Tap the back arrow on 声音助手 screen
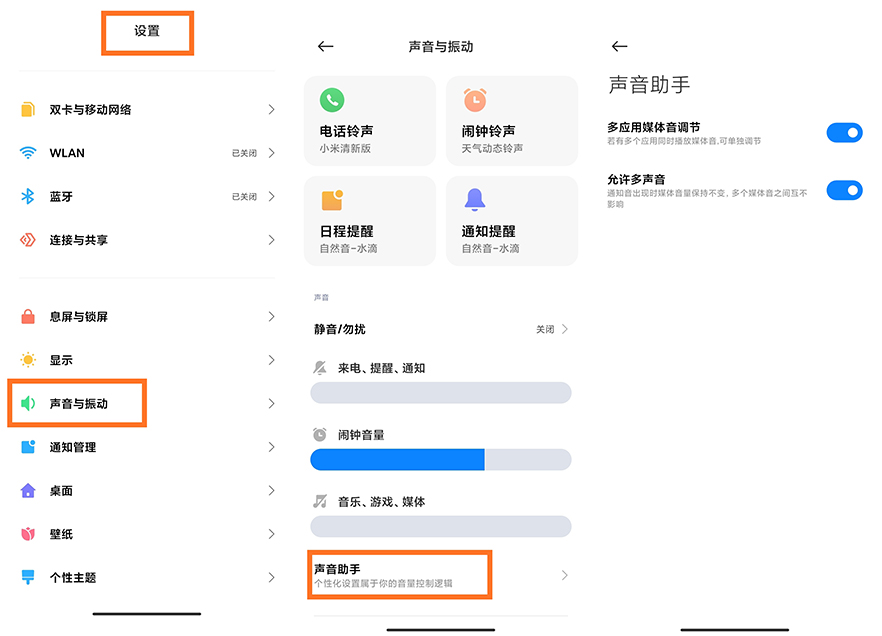This screenshot has width=882, height=636. [x=619, y=47]
